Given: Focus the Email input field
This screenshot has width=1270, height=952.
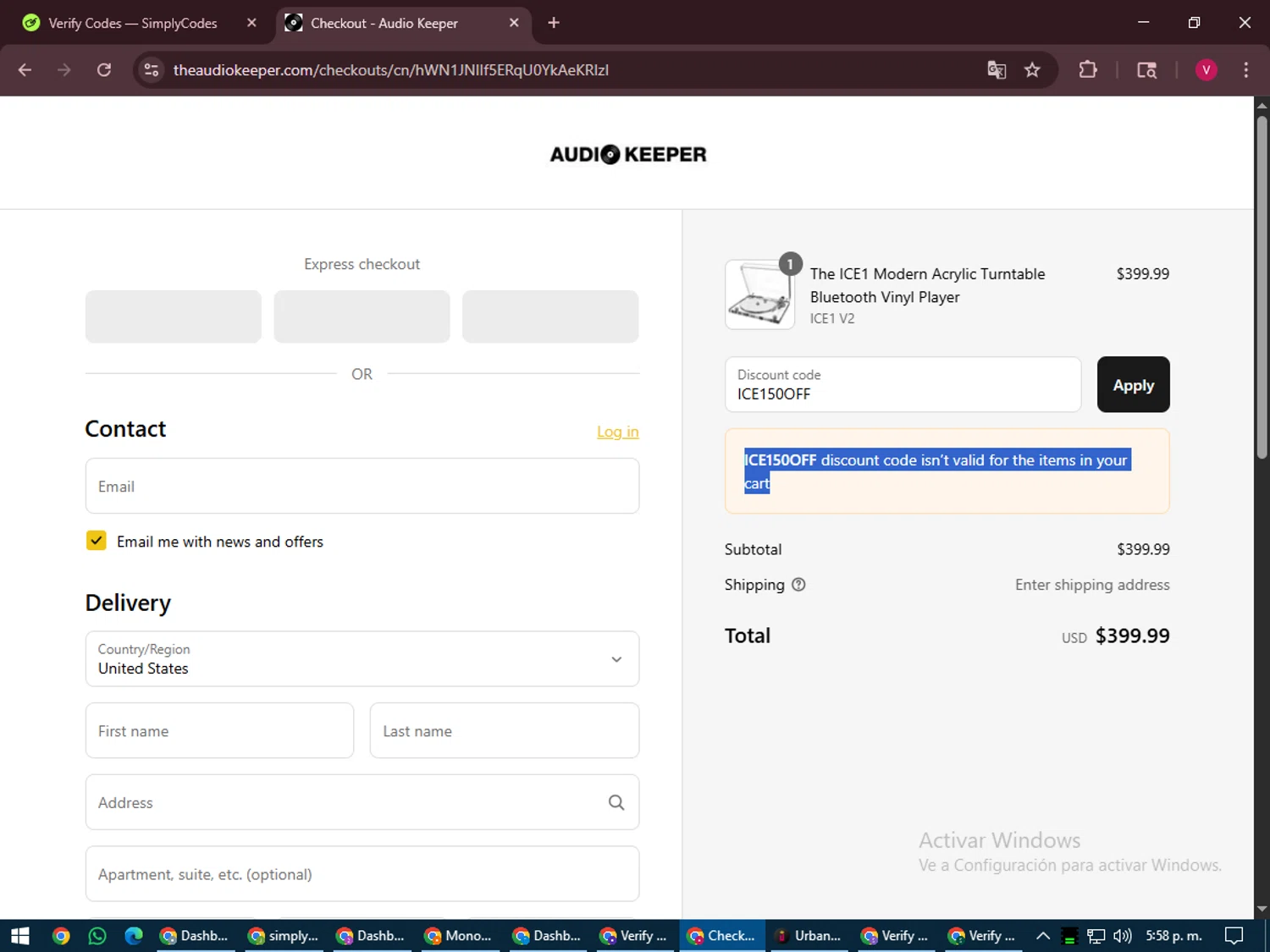Looking at the screenshot, I should (x=362, y=487).
